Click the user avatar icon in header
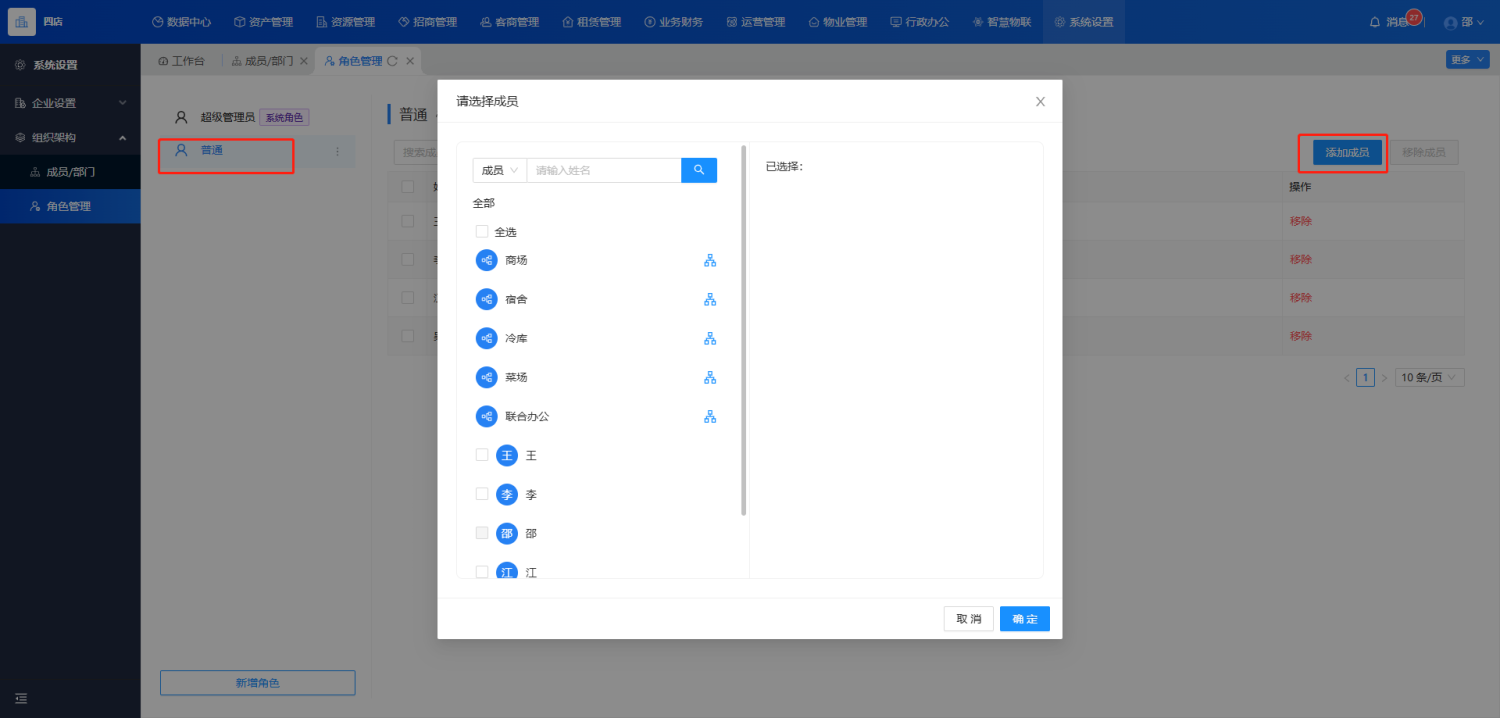Image resolution: width=1500 pixels, height=718 pixels. pyautogui.click(x=1451, y=22)
